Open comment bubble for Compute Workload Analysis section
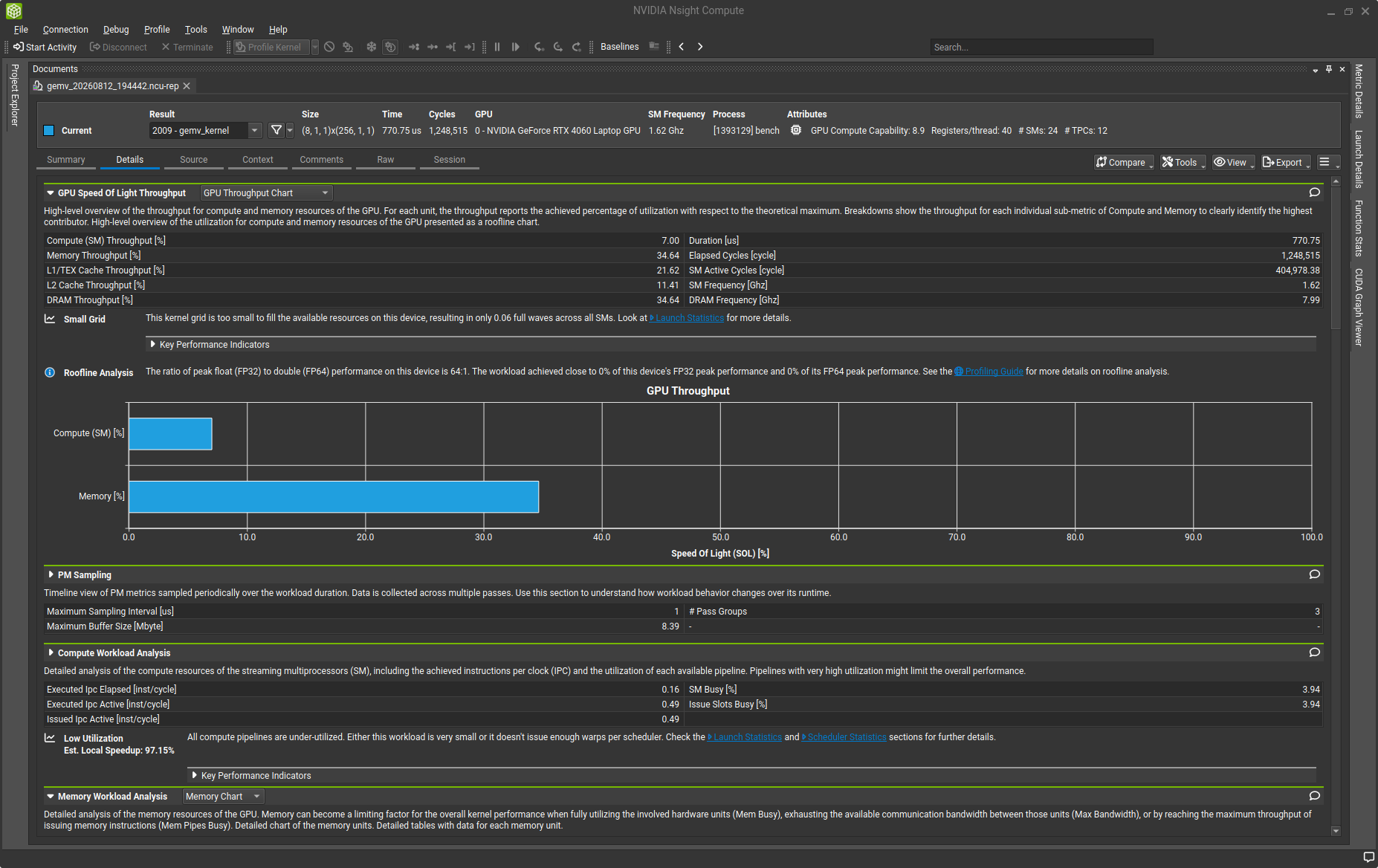1378x868 pixels. coord(1315,652)
